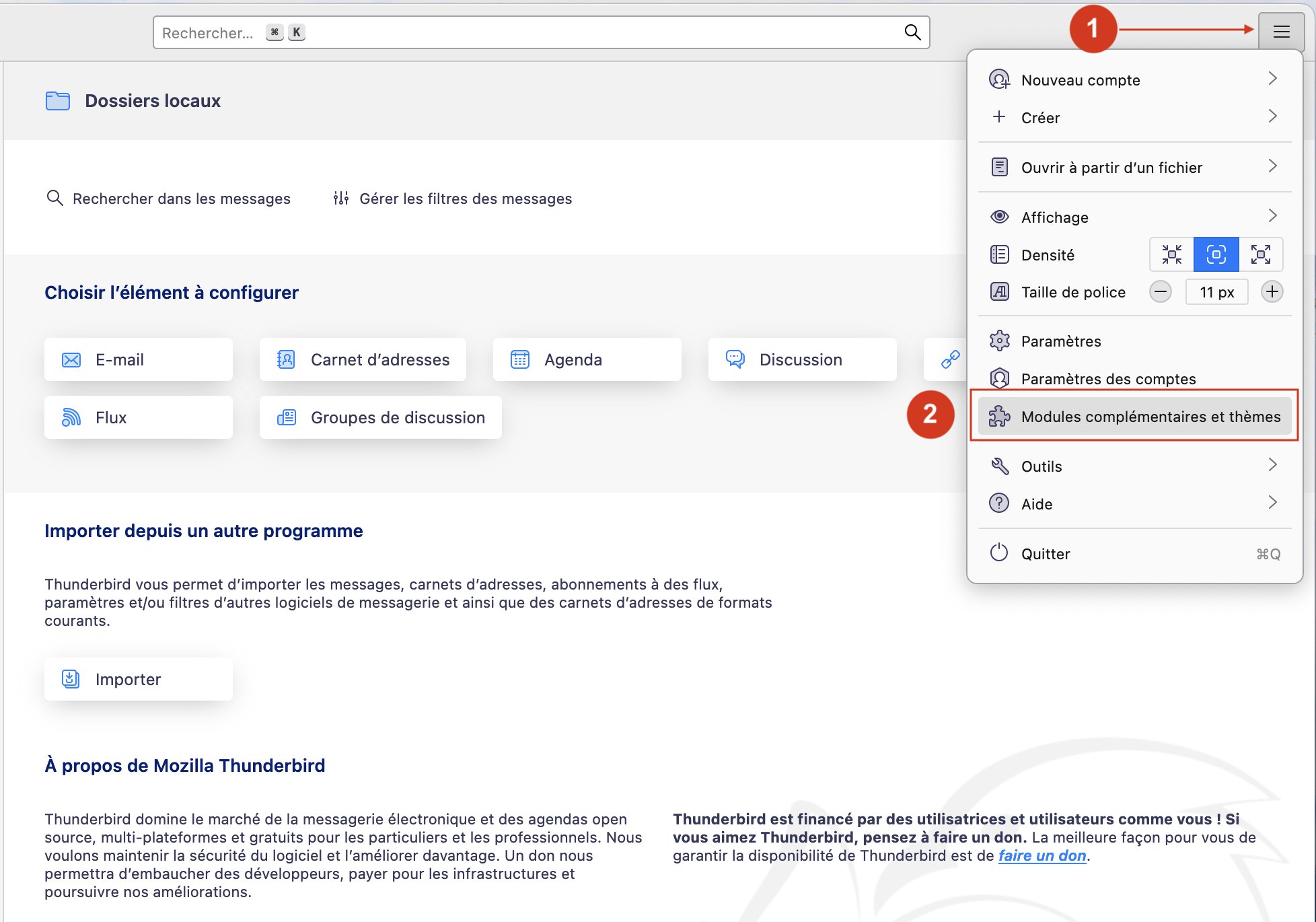Select Modules complémentaires et thèmes

1134,417
